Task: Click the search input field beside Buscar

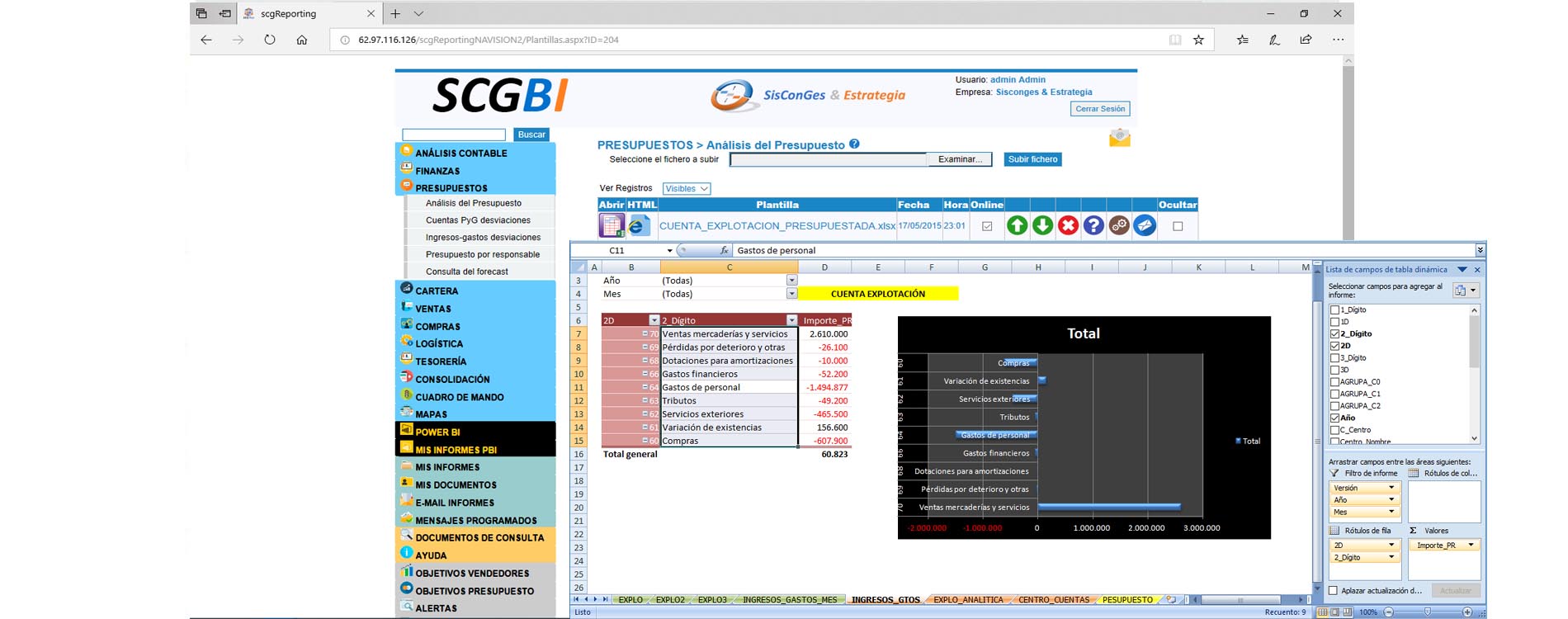Action: click(454, 135)
